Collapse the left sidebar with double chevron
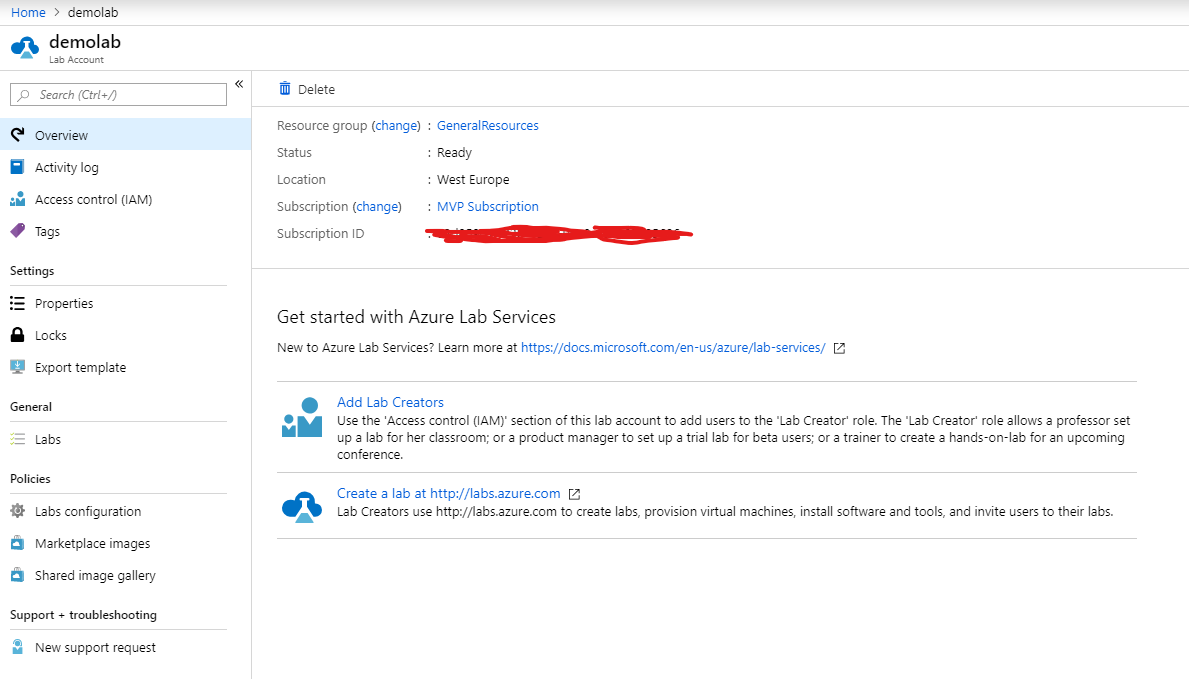The height and width of the screenshot is (679, 1189). [x=239, y=85]
